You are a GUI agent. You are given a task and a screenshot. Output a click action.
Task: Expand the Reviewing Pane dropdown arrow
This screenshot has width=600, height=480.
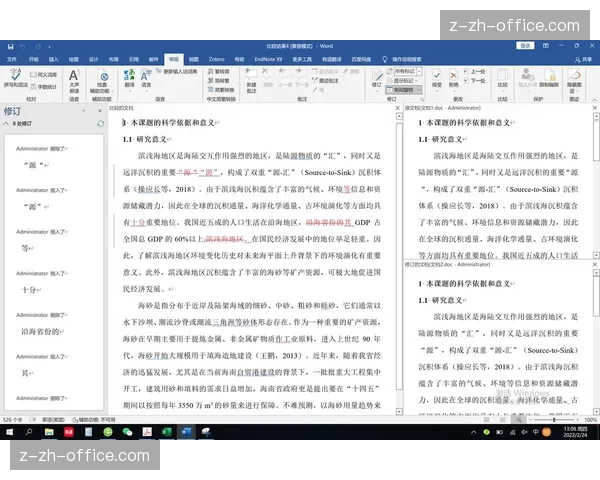[x=419, y=90]
